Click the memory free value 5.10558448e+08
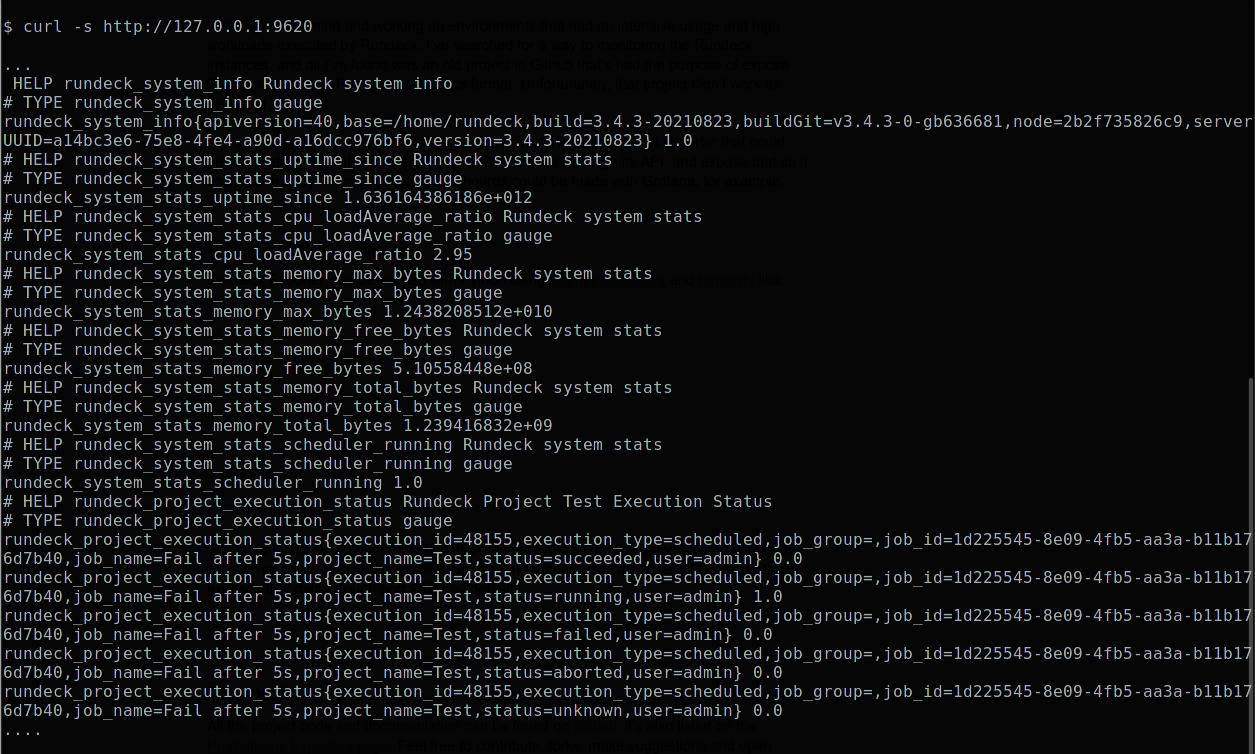This screenshot has width=1255, height=754. point(463,369)
